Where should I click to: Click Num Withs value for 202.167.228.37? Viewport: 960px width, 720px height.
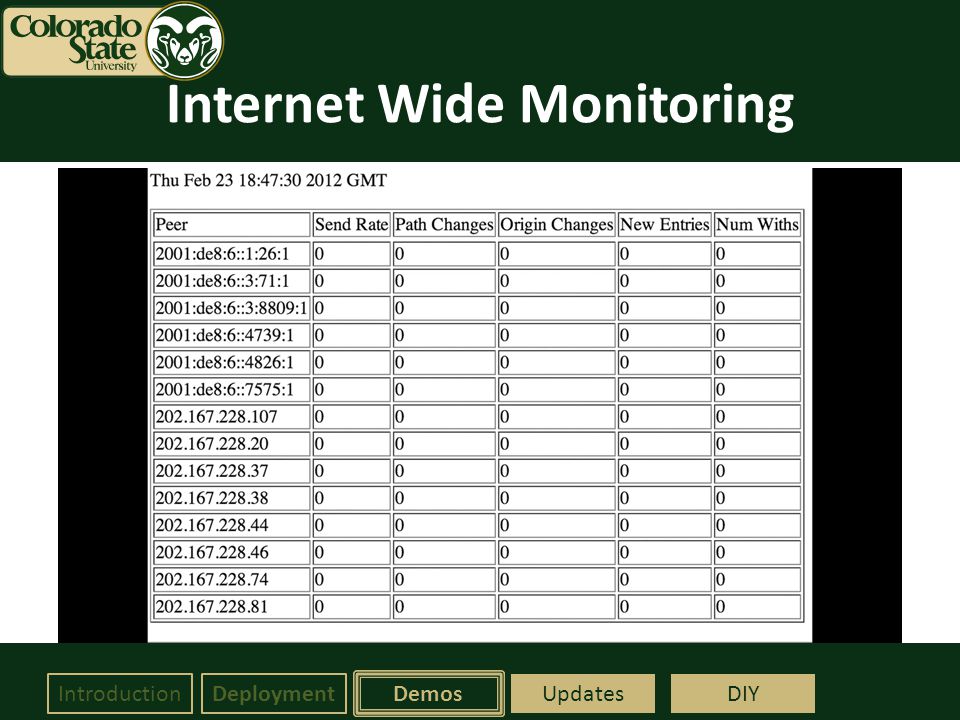click(x=757, y=471)
